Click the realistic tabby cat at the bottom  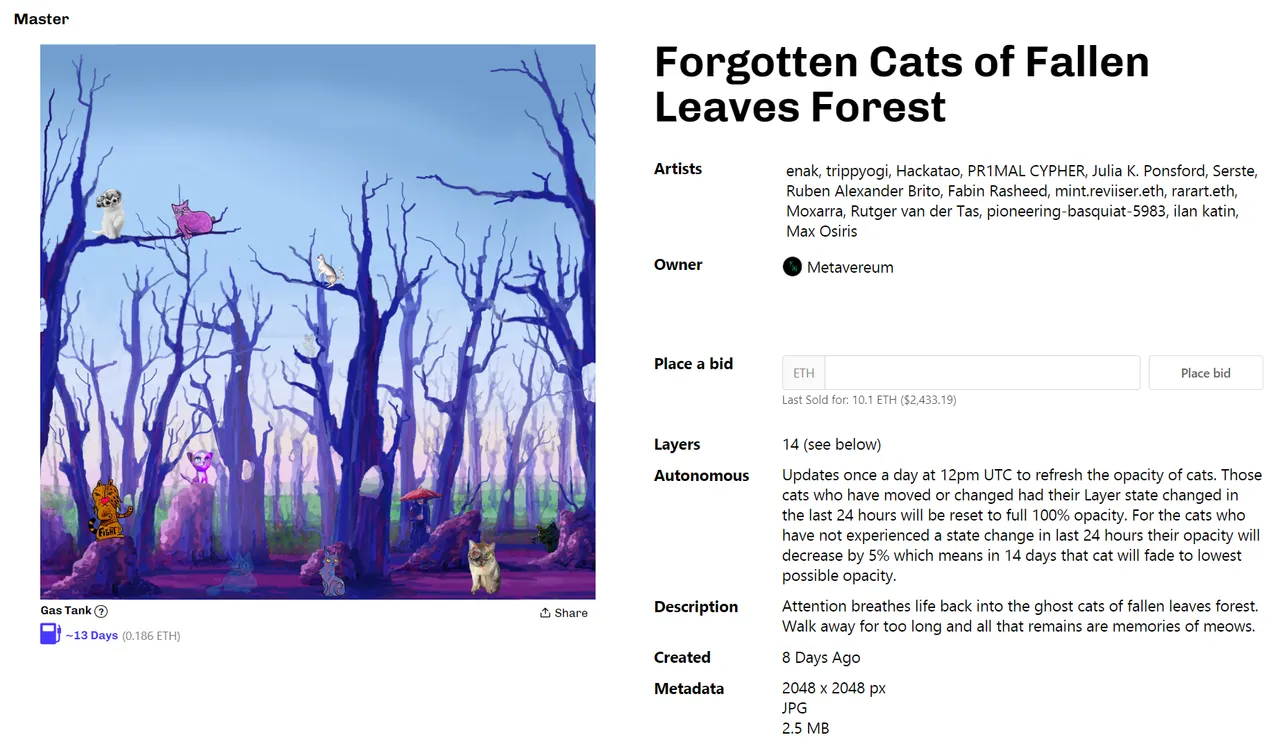click(x=483, y=564)
